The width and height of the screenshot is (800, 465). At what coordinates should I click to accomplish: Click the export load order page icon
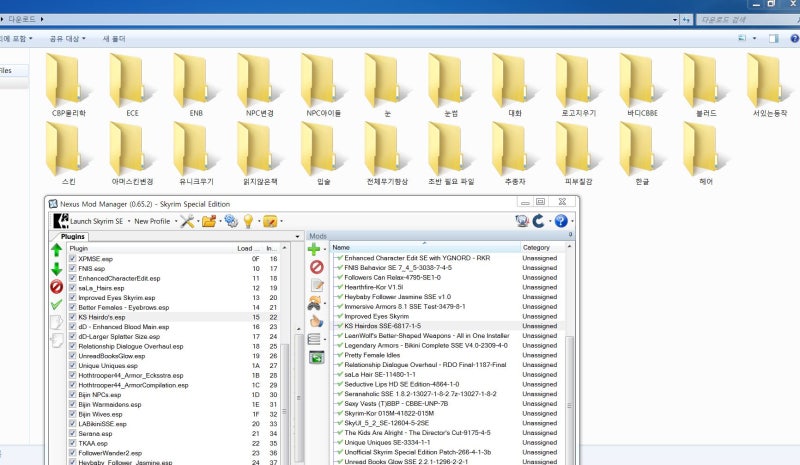pyautogui.click(x=57, y=322)
